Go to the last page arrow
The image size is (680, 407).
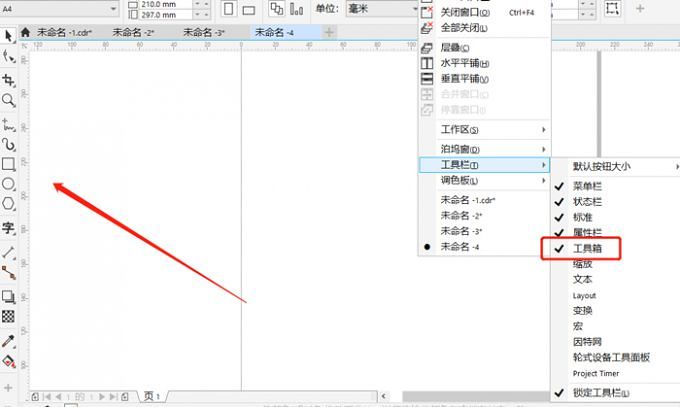coord(113,397)
